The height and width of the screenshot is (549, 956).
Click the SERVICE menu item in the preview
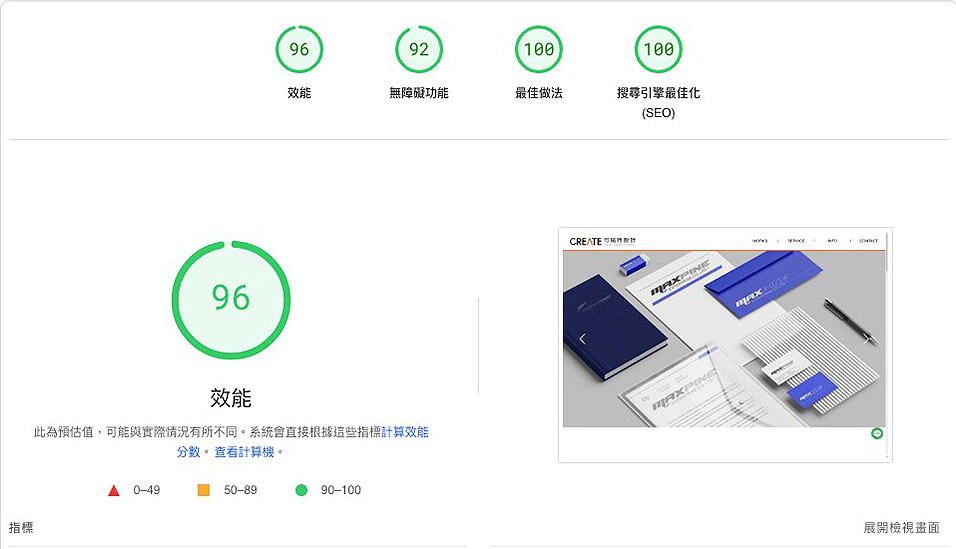(796, 241)
